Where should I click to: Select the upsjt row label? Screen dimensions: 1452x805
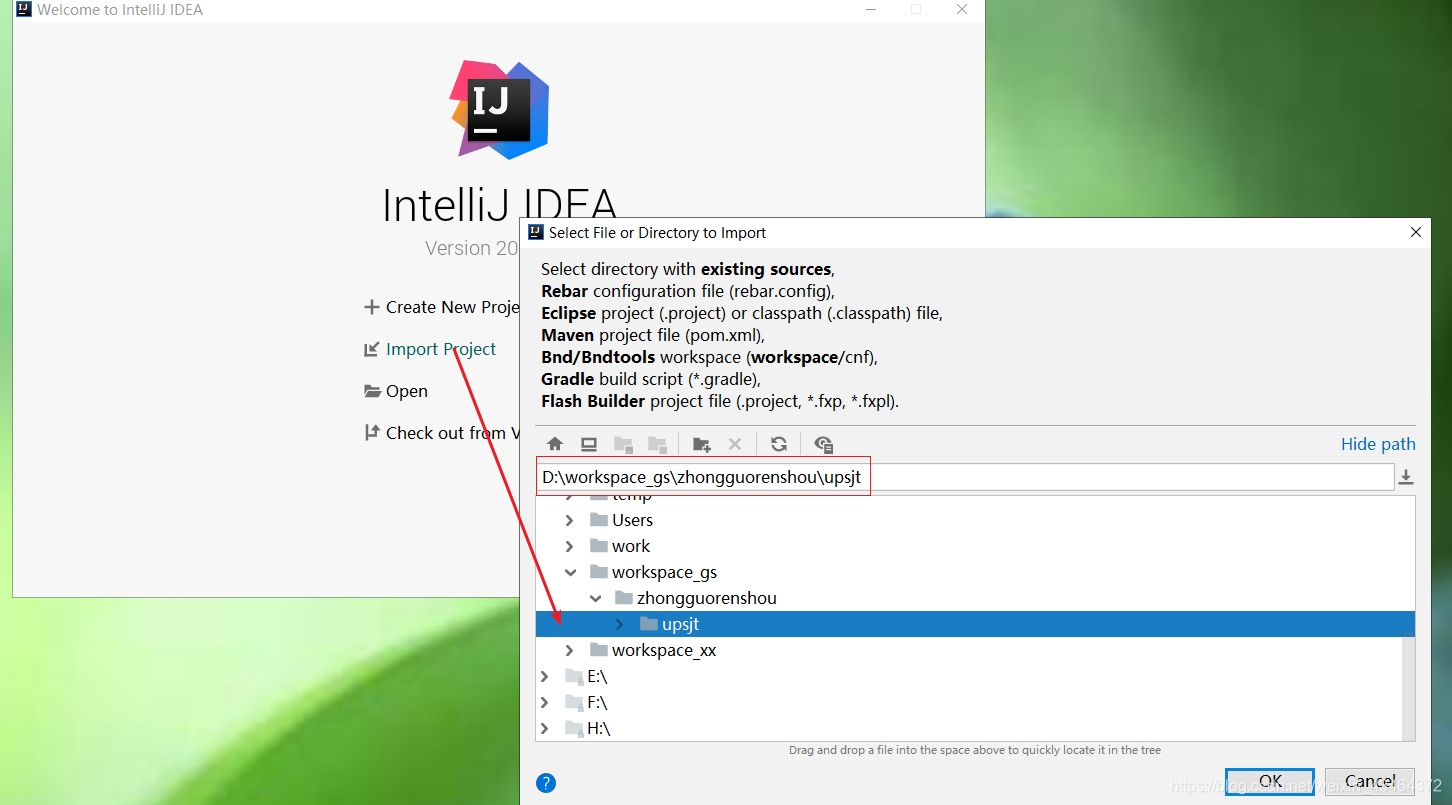680,624
